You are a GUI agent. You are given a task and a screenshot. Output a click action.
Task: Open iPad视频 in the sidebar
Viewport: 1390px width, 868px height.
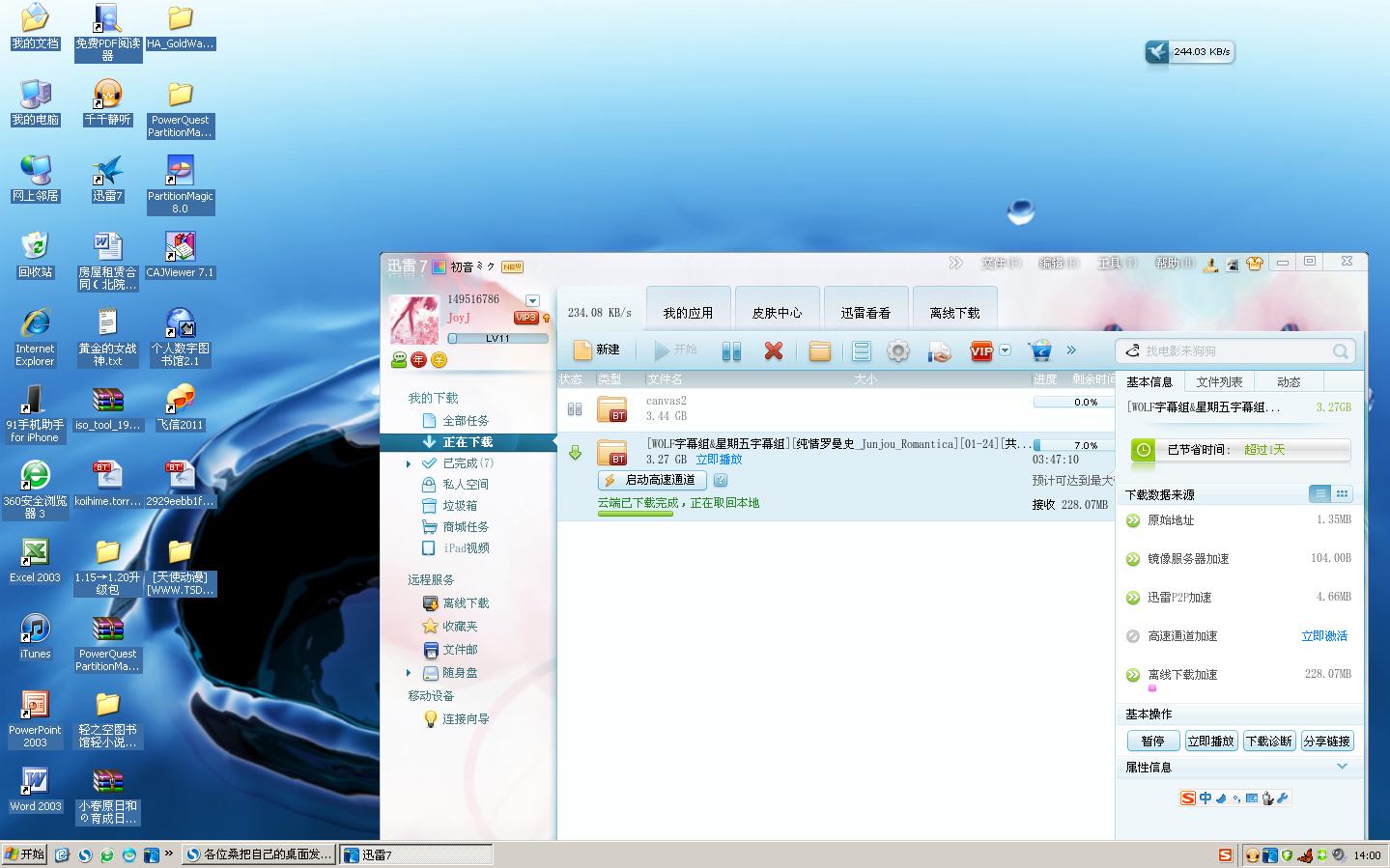point(466,548)
